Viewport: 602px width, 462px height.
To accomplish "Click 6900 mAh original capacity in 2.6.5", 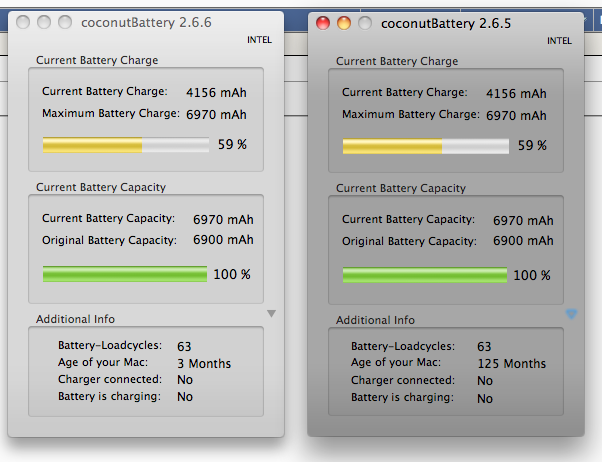I will (523, 241).
